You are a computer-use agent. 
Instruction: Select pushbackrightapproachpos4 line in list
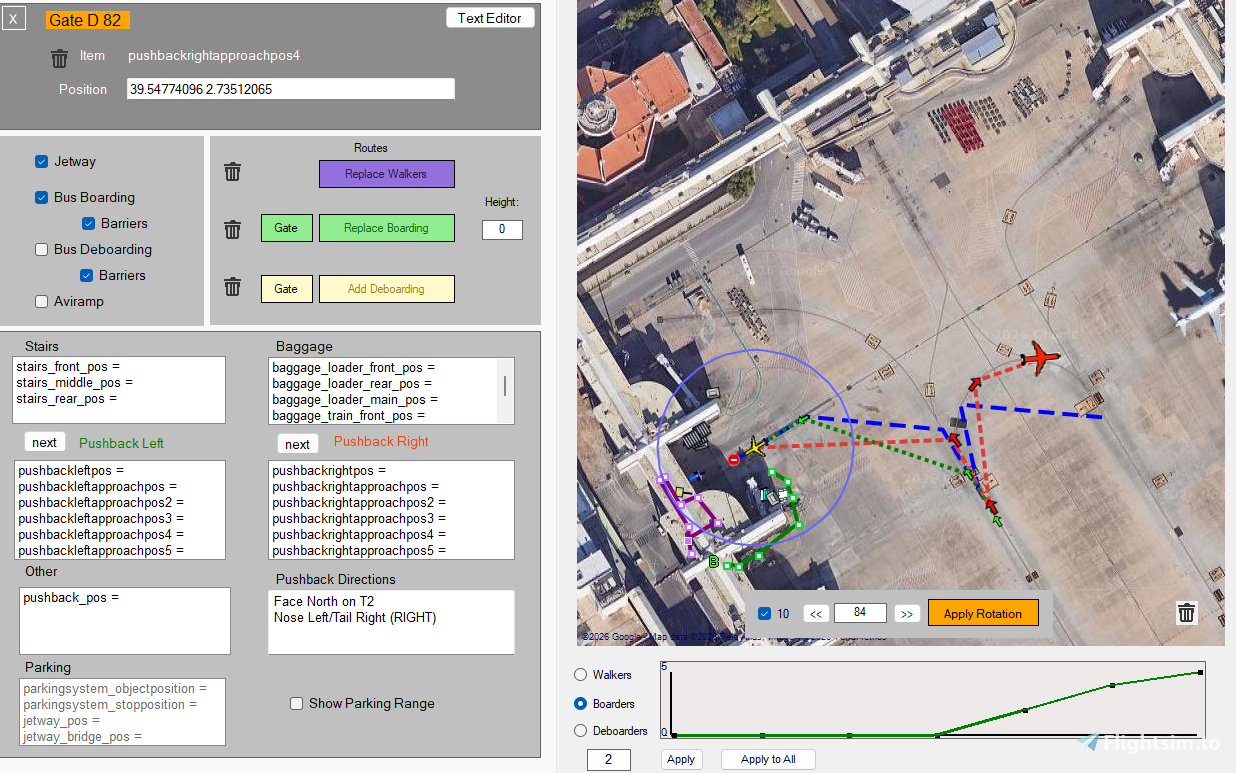tap(359, 534)
